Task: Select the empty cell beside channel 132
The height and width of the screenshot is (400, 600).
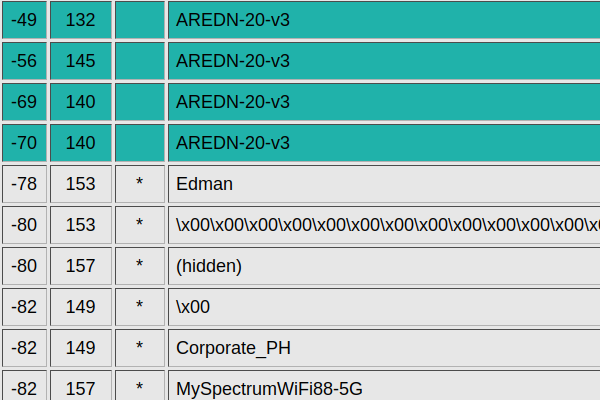Action: tap(140, 20)
